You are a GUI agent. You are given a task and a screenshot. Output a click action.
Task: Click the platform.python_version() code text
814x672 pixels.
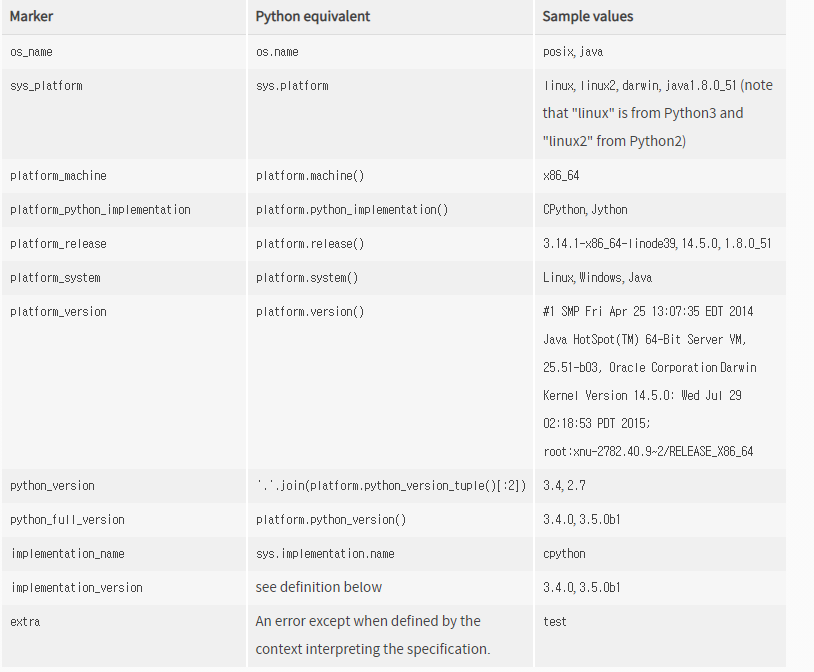tap(331, 519)
